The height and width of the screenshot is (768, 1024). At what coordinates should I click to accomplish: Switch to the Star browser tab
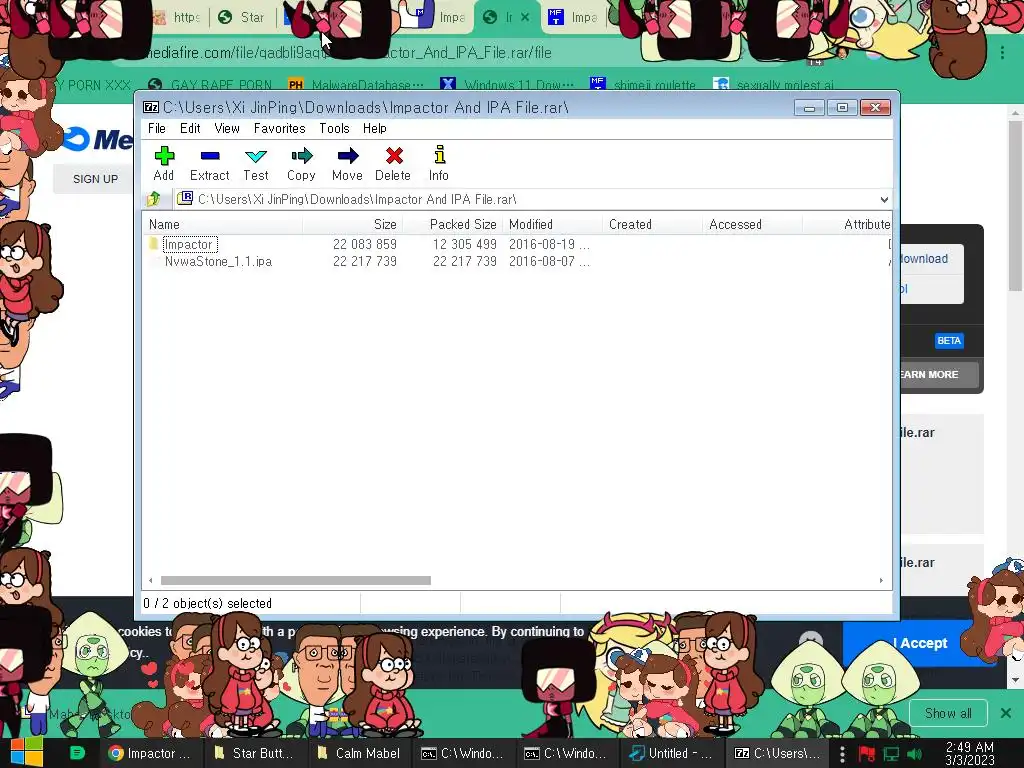coord(242,18)
